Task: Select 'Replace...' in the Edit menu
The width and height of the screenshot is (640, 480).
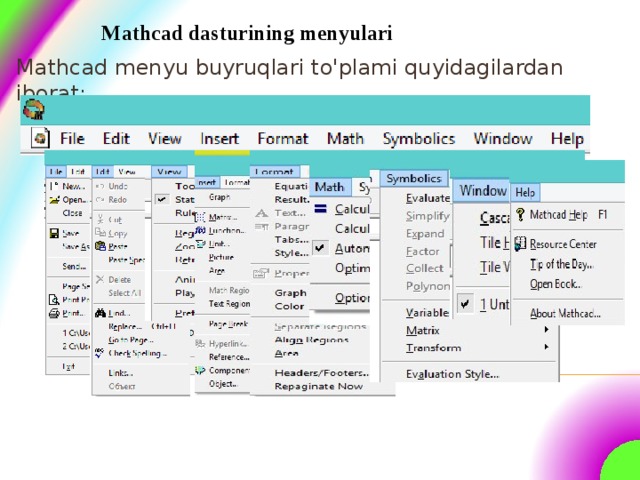Action: [125, 327]
